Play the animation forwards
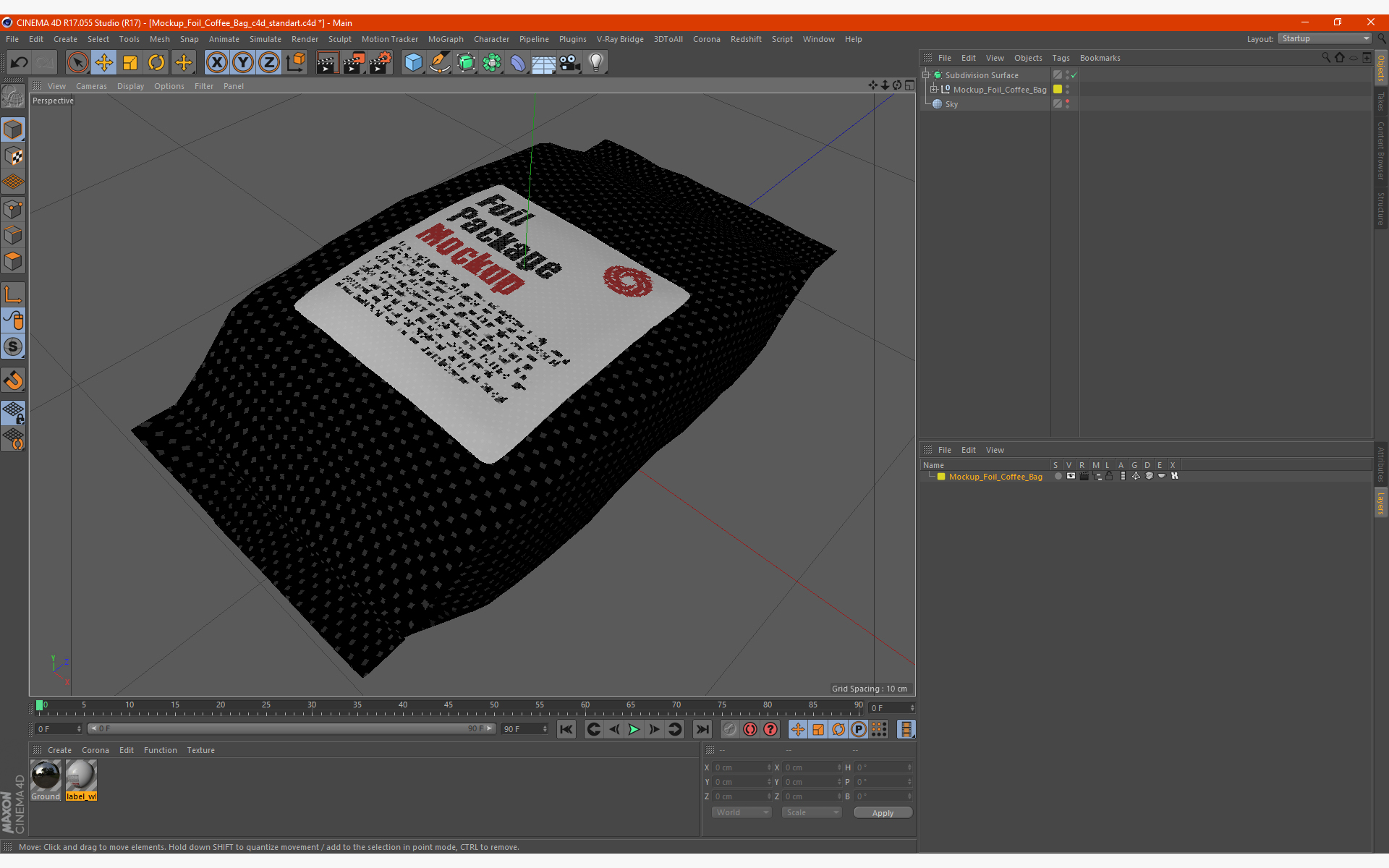This screenshot has width=1389, height=868. click(x=634, y=729)
